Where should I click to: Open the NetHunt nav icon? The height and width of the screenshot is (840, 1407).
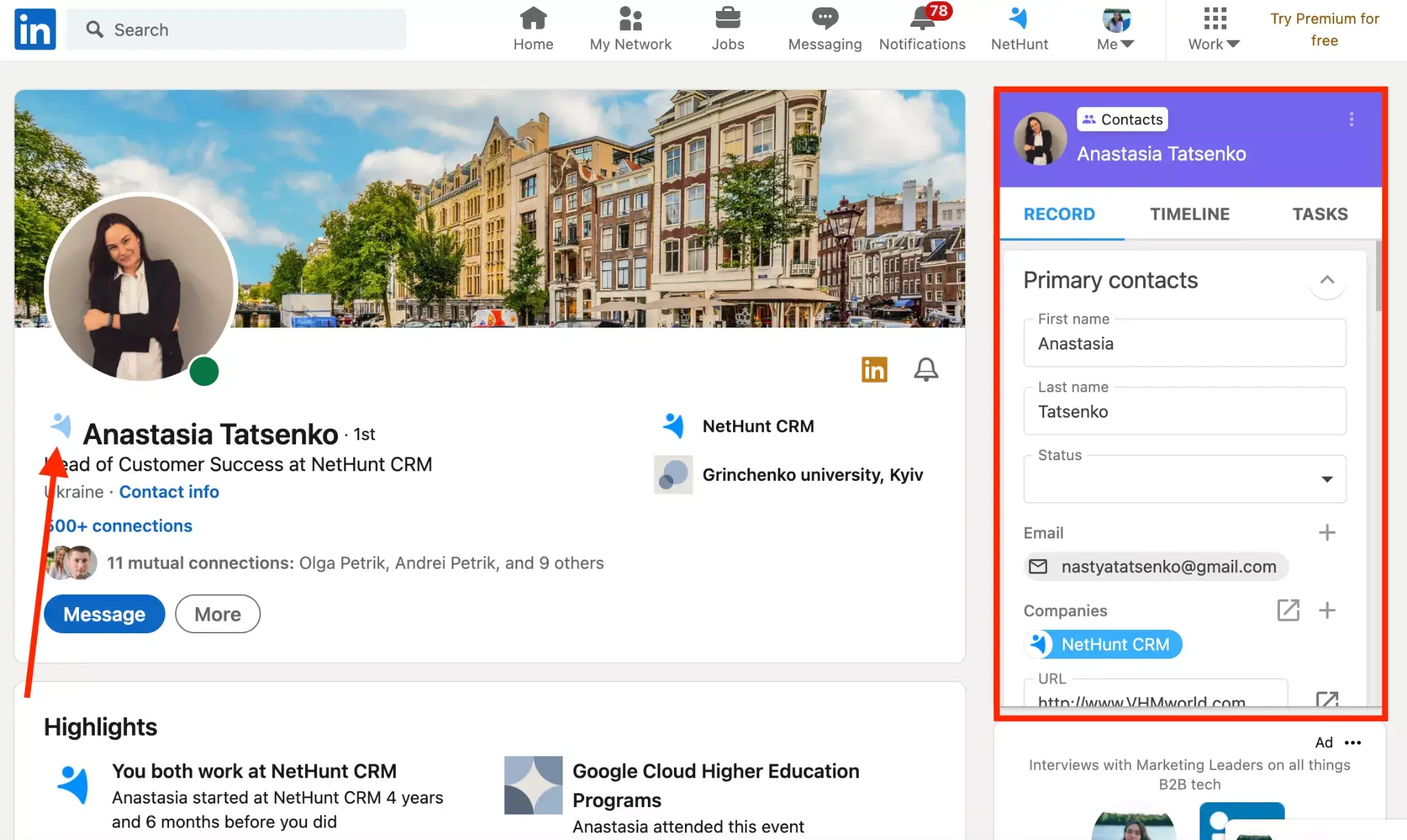1020,30
